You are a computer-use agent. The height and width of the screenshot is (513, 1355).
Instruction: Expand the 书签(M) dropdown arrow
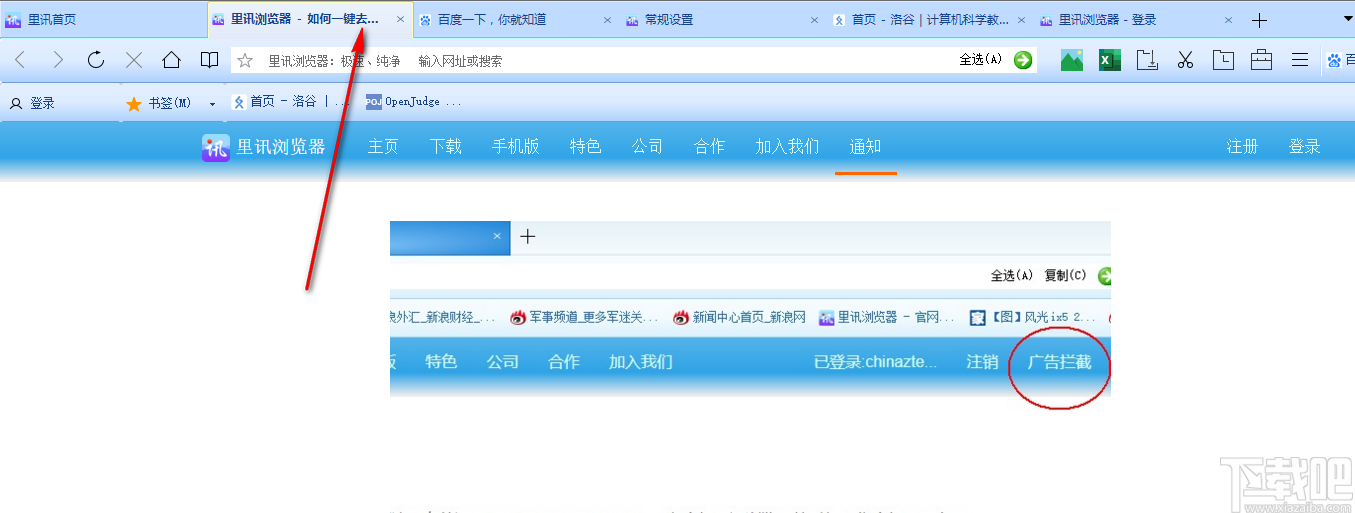tap(212, 104)
